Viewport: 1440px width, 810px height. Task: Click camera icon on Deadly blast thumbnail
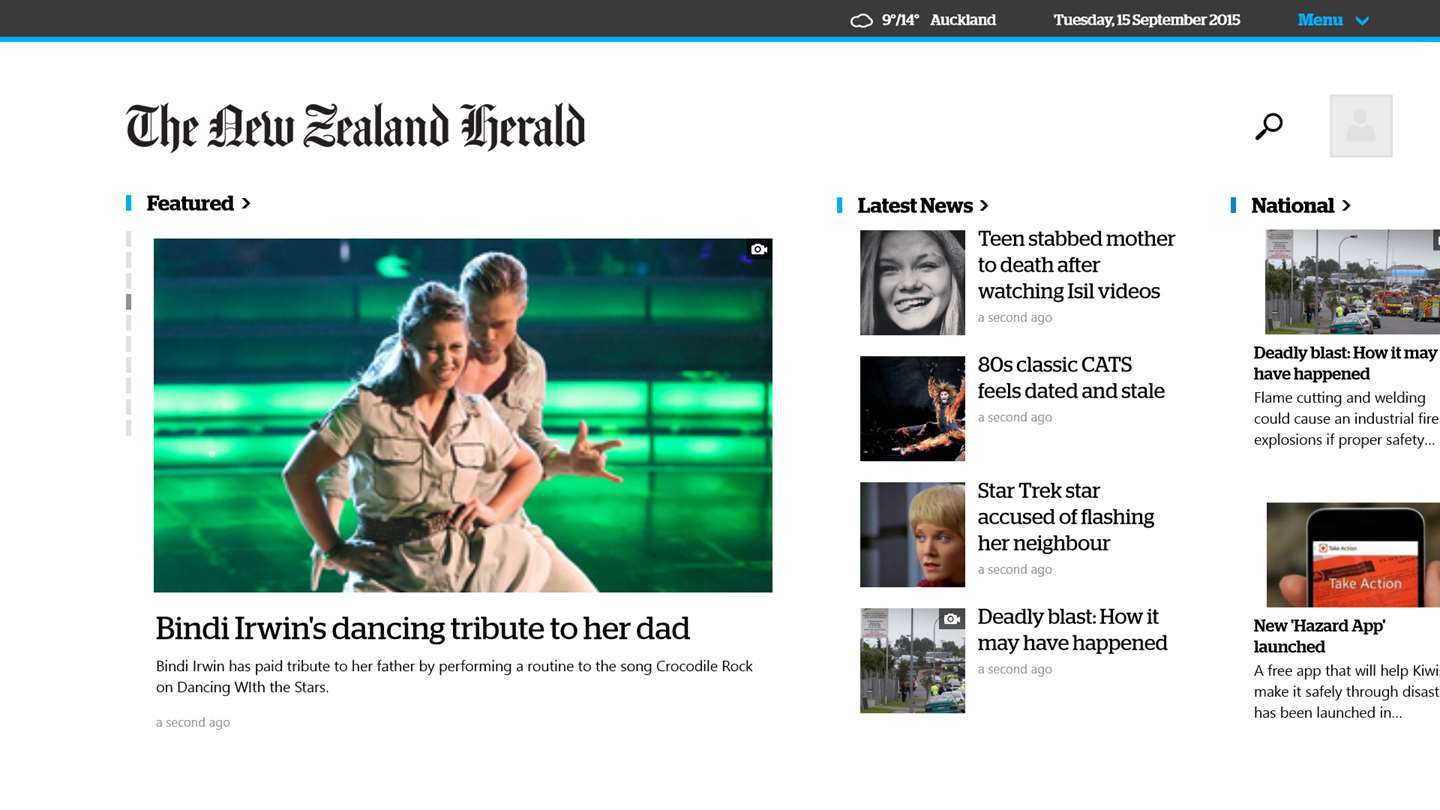tap(952, 619)
